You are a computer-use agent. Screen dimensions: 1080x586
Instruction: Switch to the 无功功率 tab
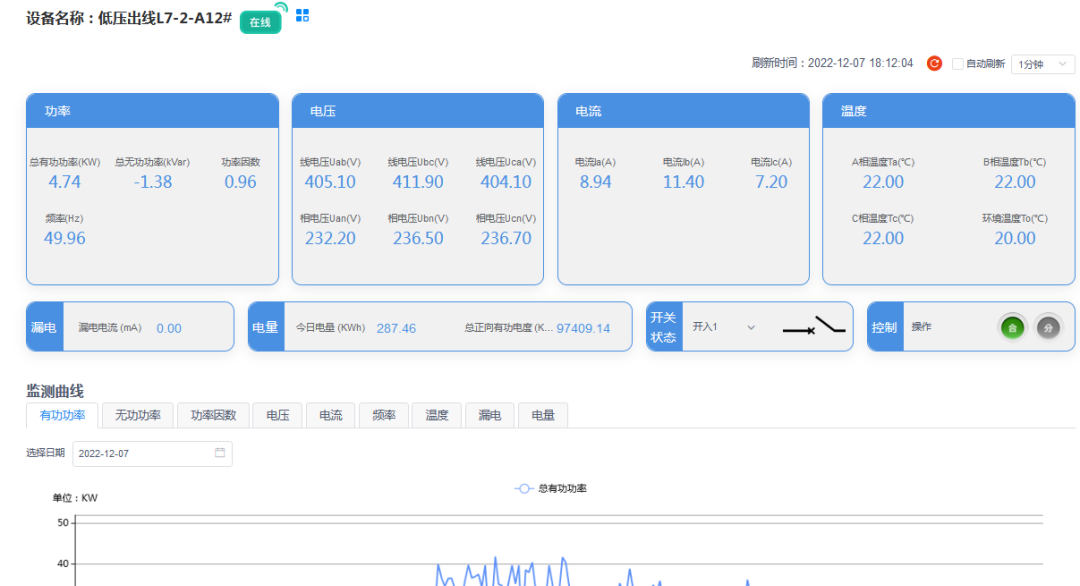(x=138, y=415)
